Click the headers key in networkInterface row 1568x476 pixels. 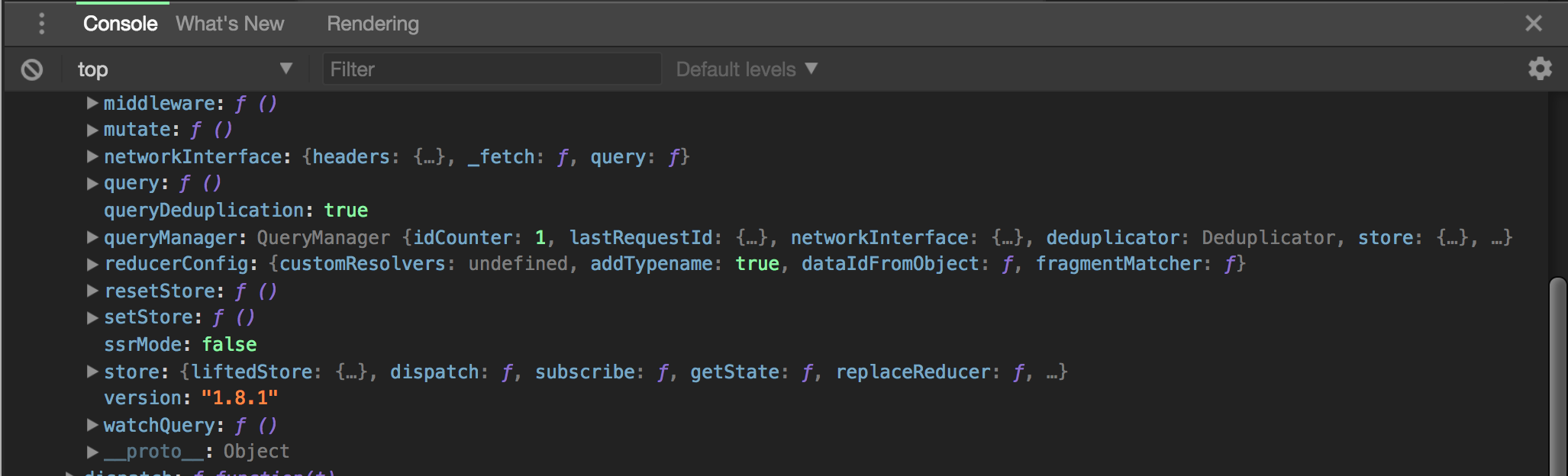point(351,156)
